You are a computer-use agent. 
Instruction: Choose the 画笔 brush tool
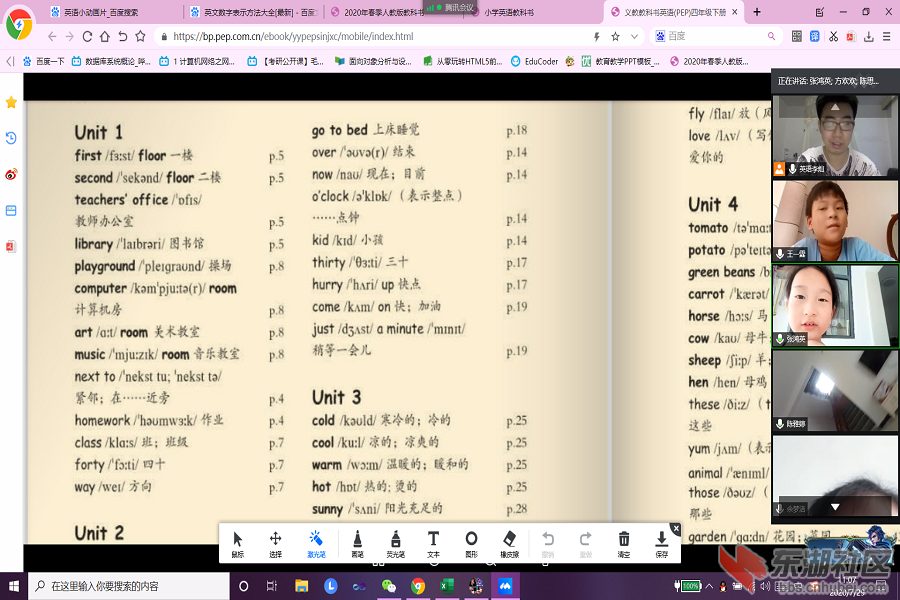coord(358,544)
